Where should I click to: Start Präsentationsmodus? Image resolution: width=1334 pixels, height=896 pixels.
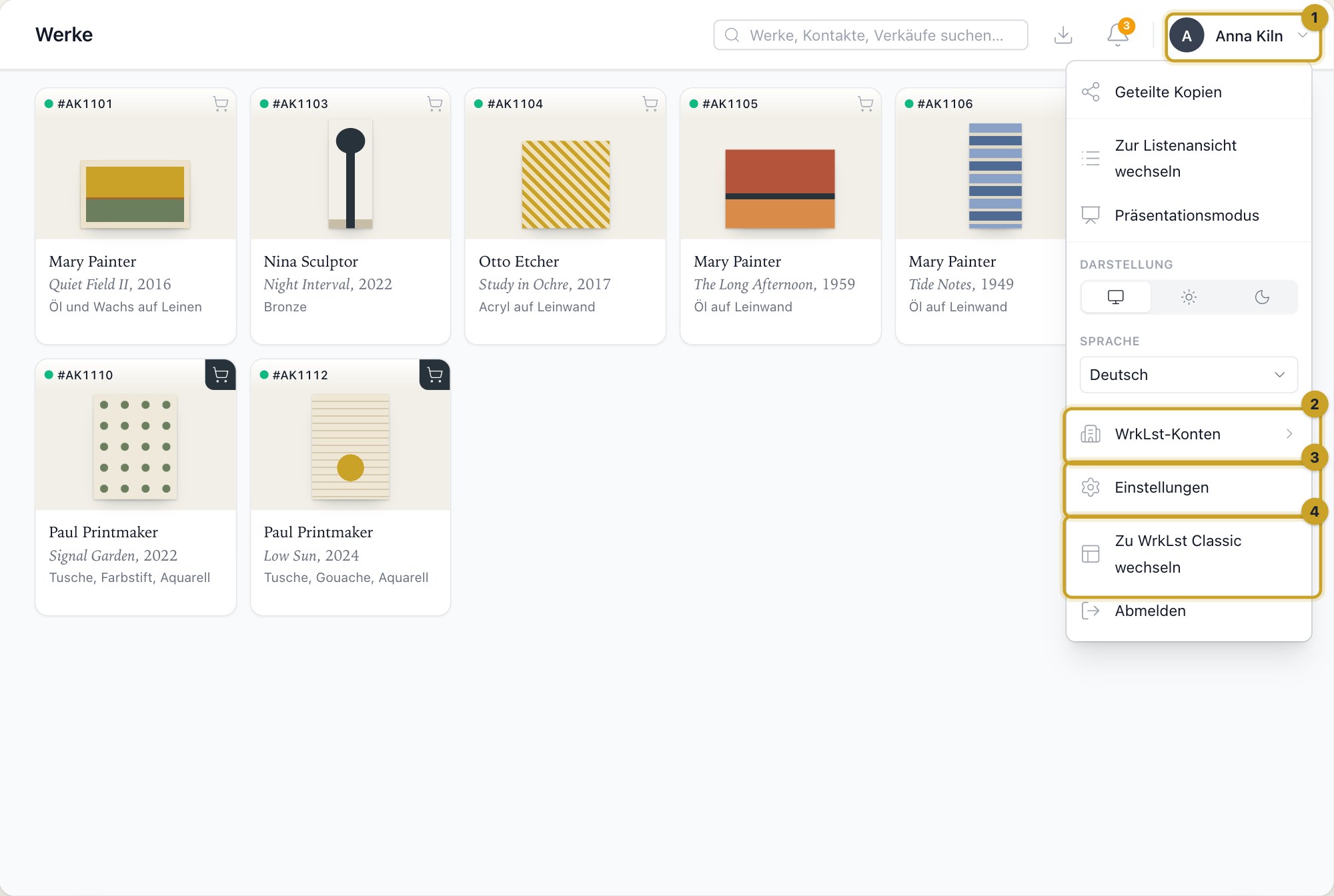(1189, 215)
